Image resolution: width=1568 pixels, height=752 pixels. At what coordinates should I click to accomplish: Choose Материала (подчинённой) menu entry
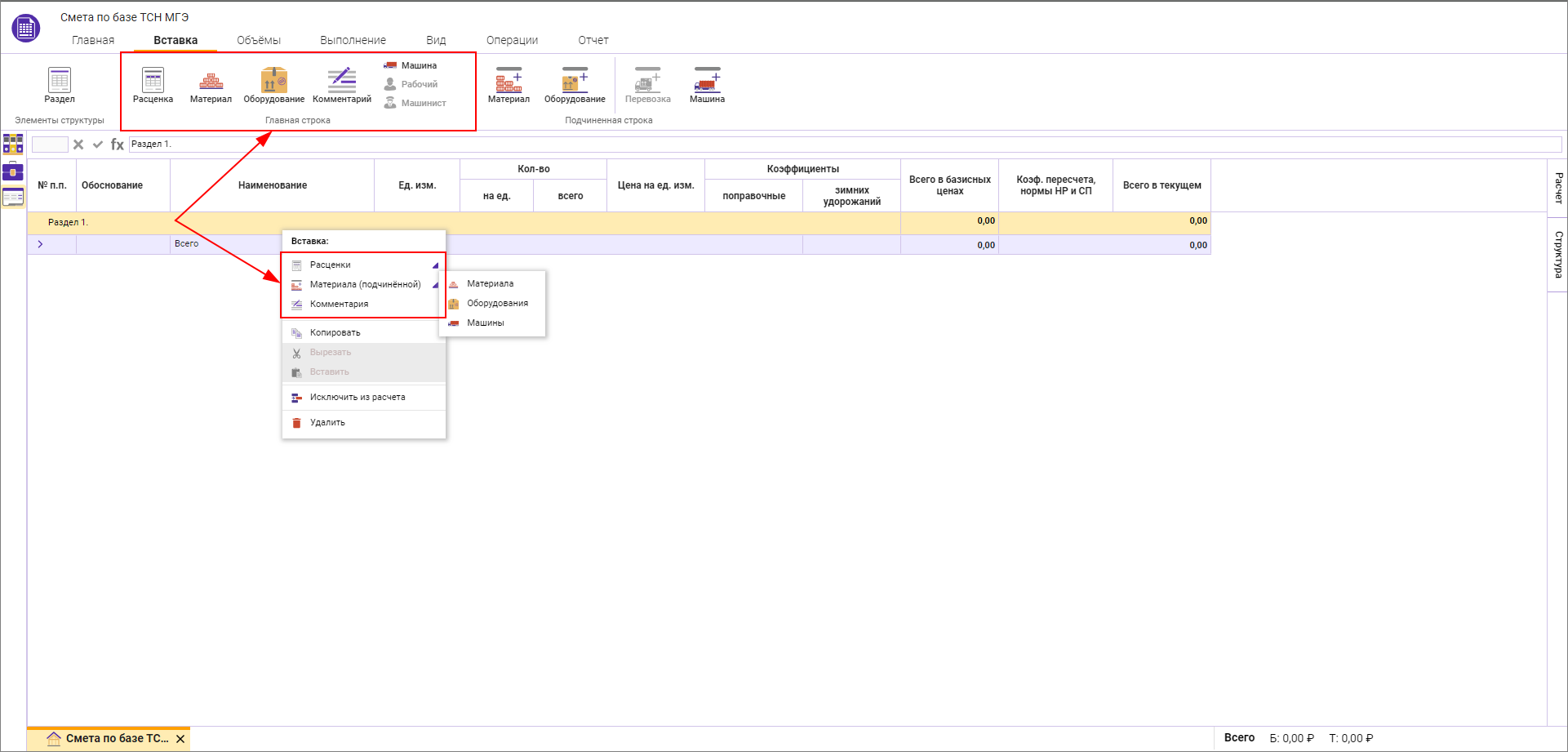pos(363,284)
